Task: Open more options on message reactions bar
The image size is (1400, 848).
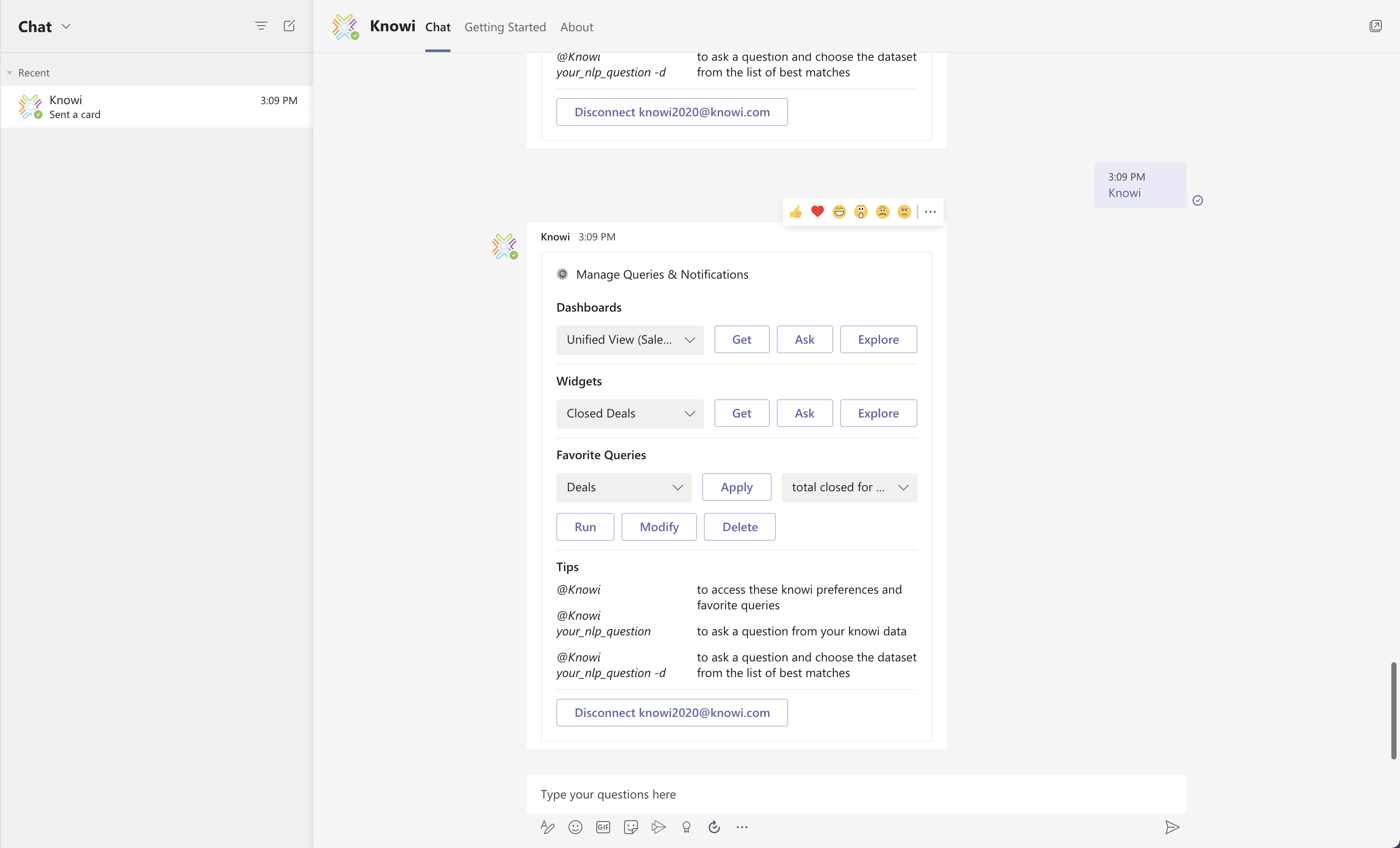Action: (930, 212)
